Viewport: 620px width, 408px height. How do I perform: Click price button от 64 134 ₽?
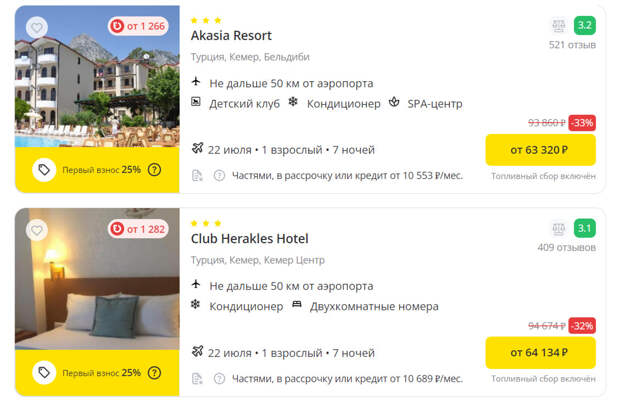tap(540, 353)
